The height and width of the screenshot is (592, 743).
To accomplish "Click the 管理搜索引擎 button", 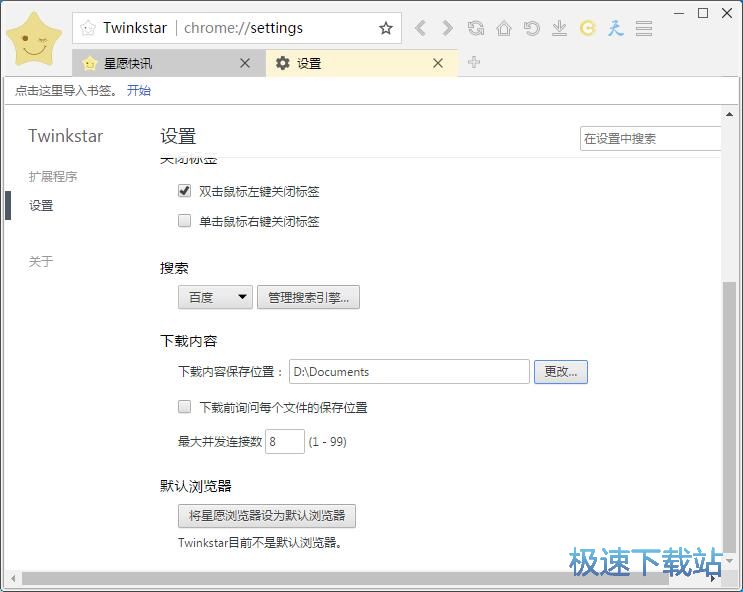I will point(308,297).
